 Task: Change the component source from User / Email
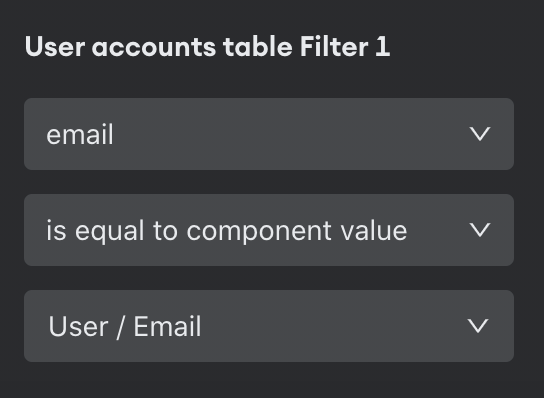point(269,326)
